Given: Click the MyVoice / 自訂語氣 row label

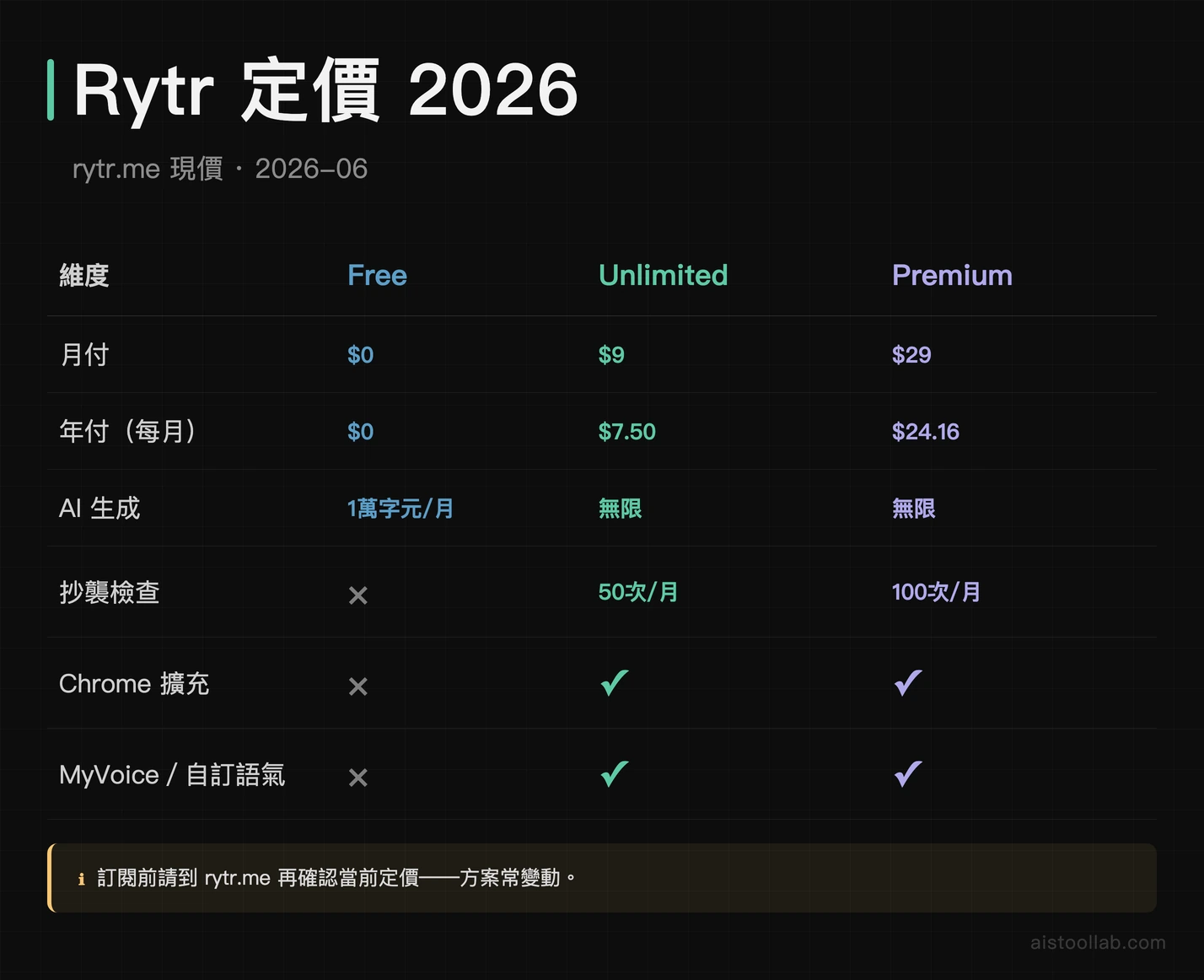Looking at the screenshot, I should click(172, 774).
